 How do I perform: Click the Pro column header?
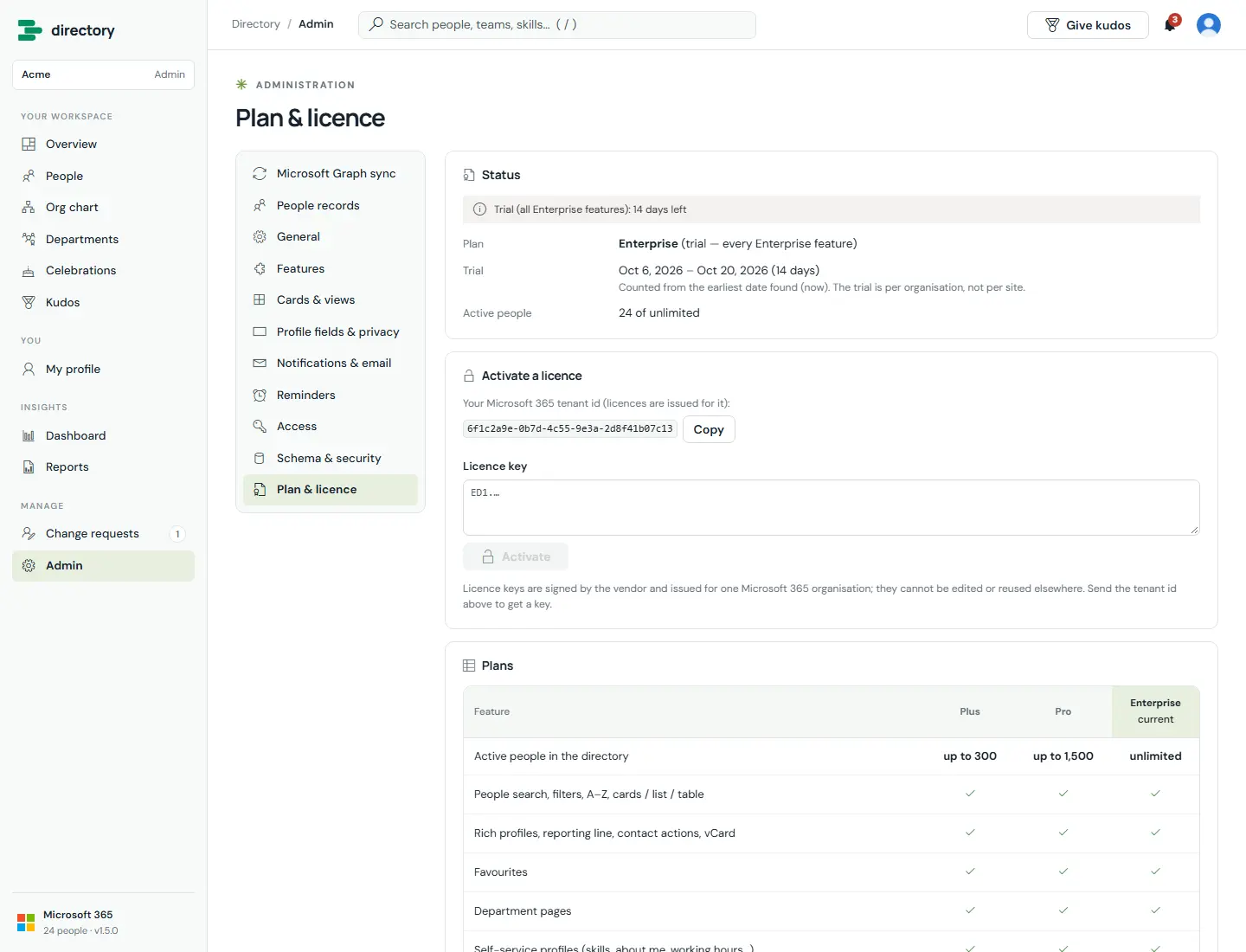[x=1063, y=711]
